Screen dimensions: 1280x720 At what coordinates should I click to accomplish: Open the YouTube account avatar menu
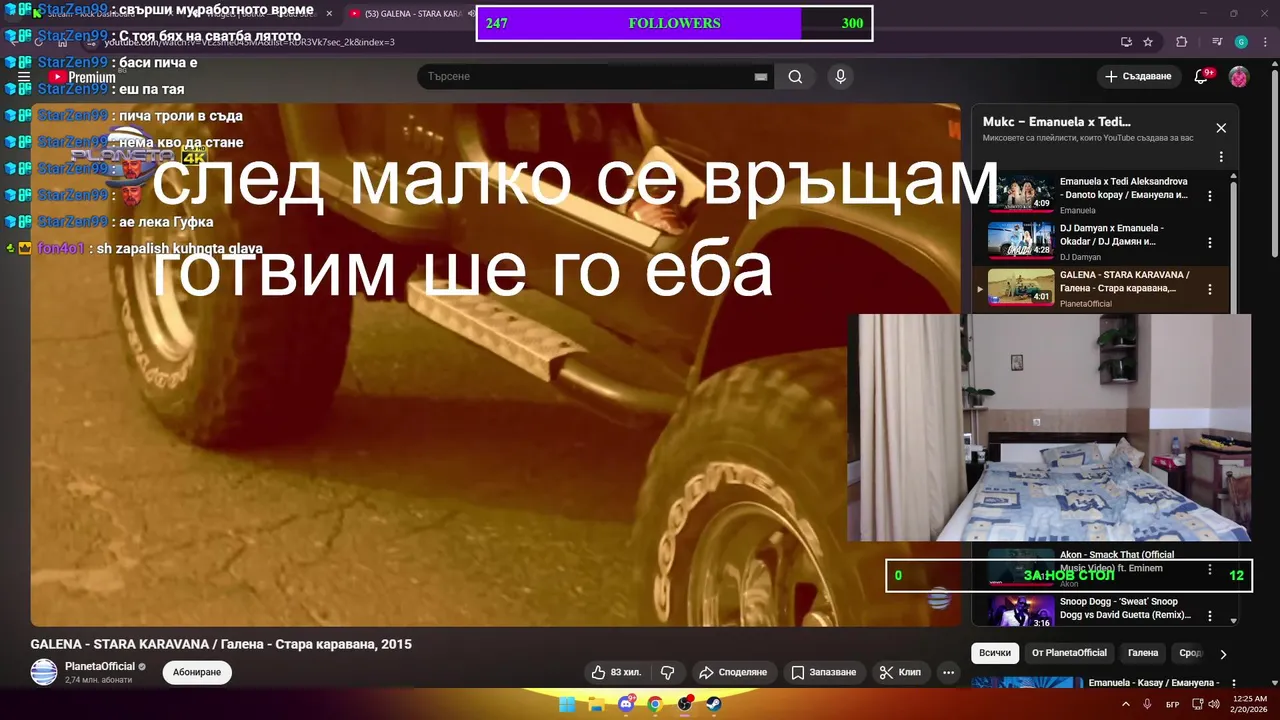(1239, 77)
